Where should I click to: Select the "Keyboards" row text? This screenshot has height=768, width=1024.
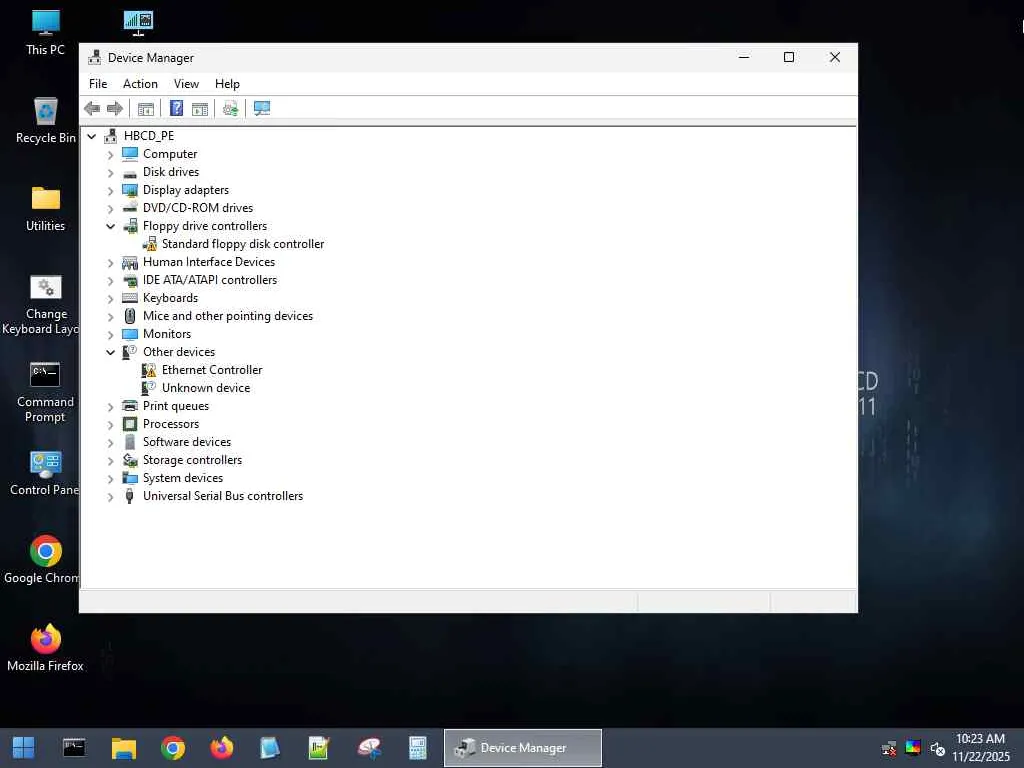click(170, 298)
